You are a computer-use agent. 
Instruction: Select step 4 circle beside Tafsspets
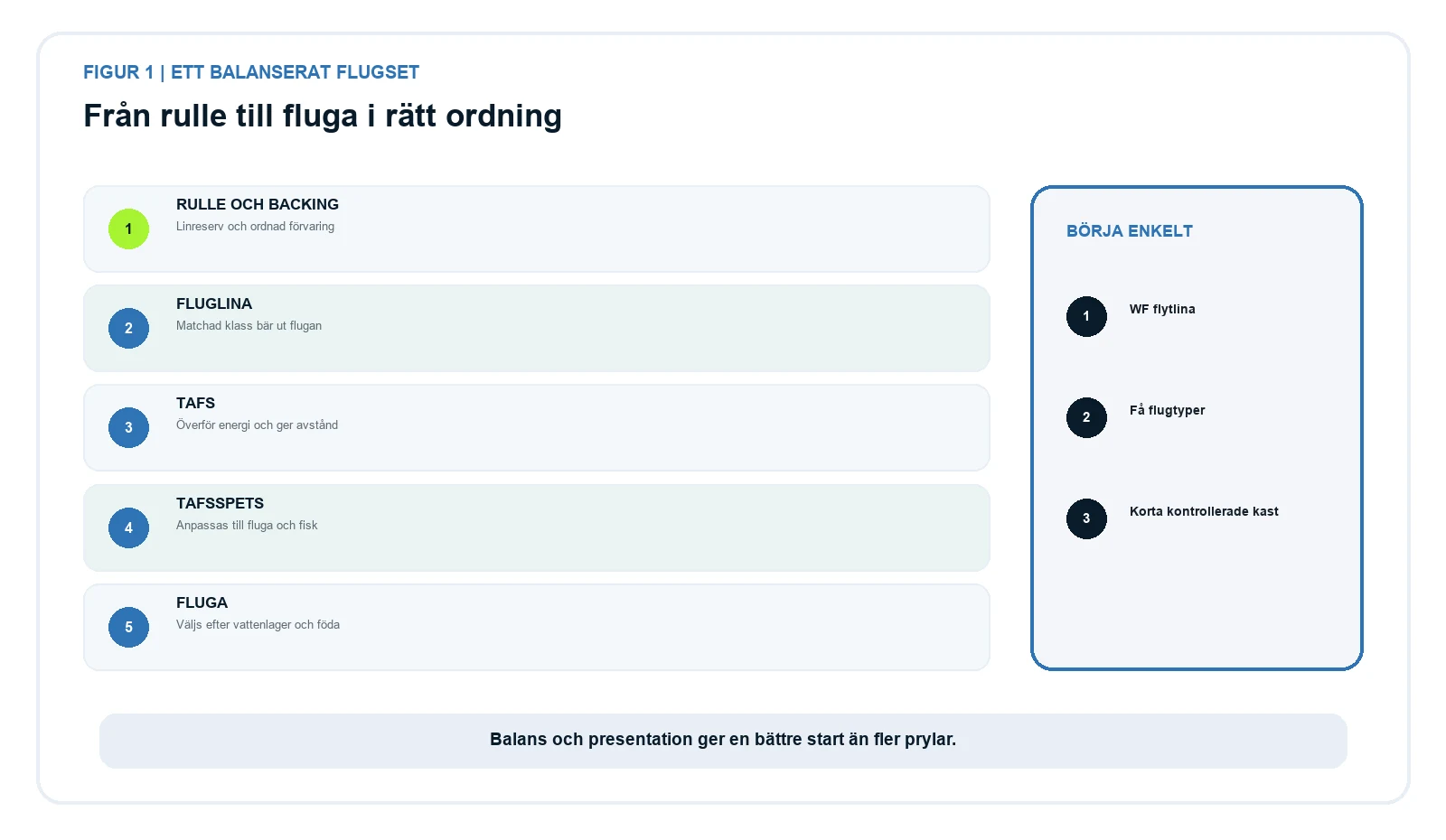click(x=128, y=527)
